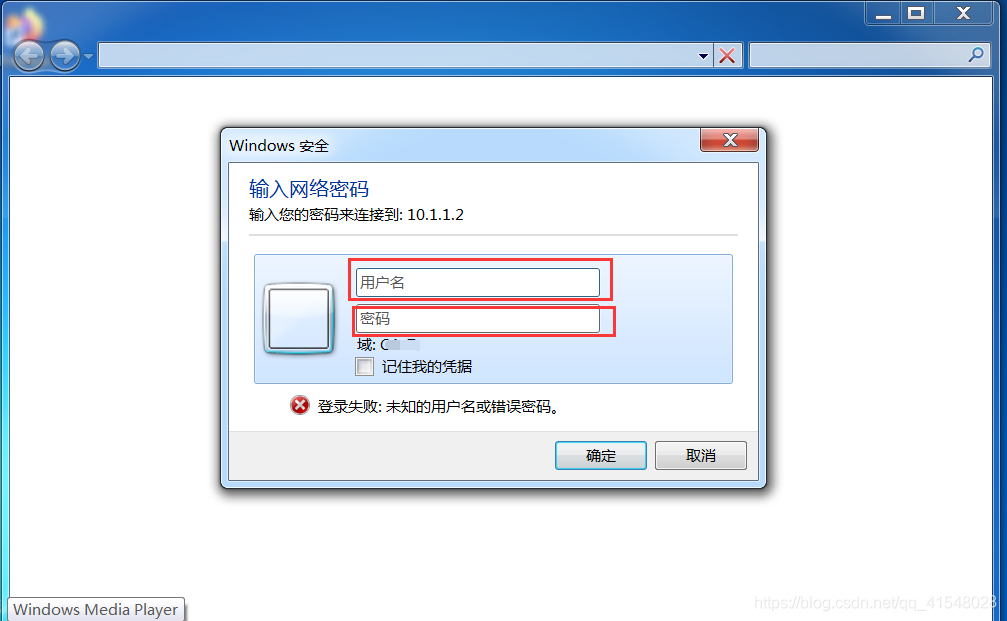Open the recent pages arrow beside Forward

tap(89, 57)
